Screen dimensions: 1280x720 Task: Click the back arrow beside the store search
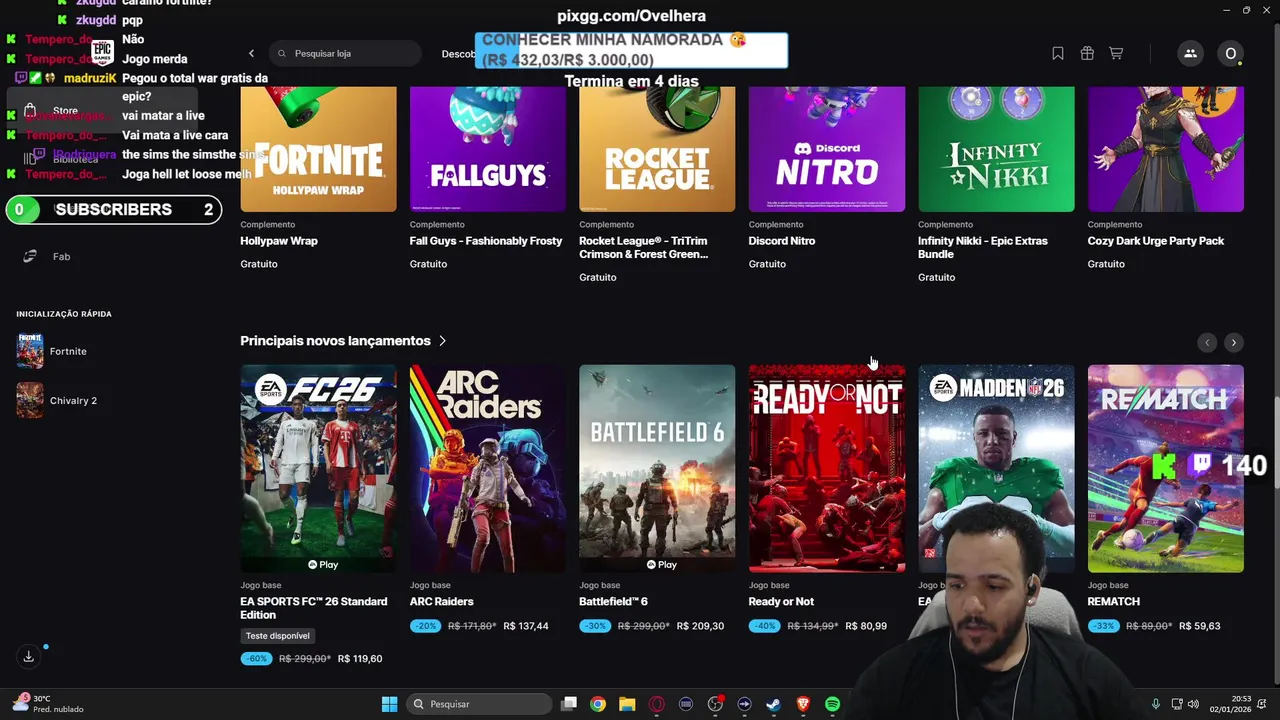point(251,53)
